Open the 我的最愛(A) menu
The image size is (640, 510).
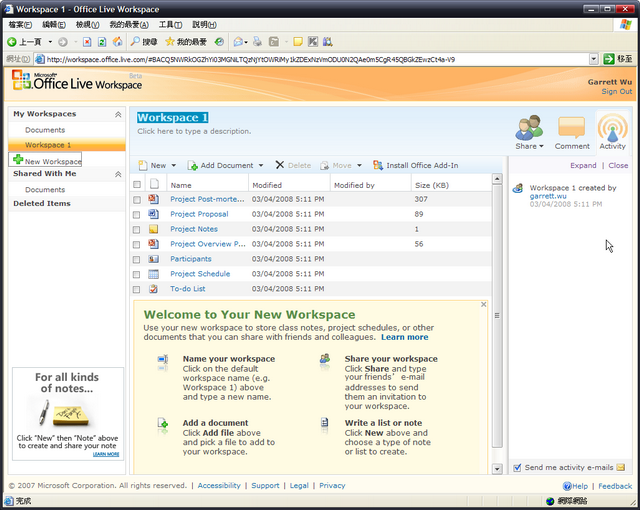[129, 24]
